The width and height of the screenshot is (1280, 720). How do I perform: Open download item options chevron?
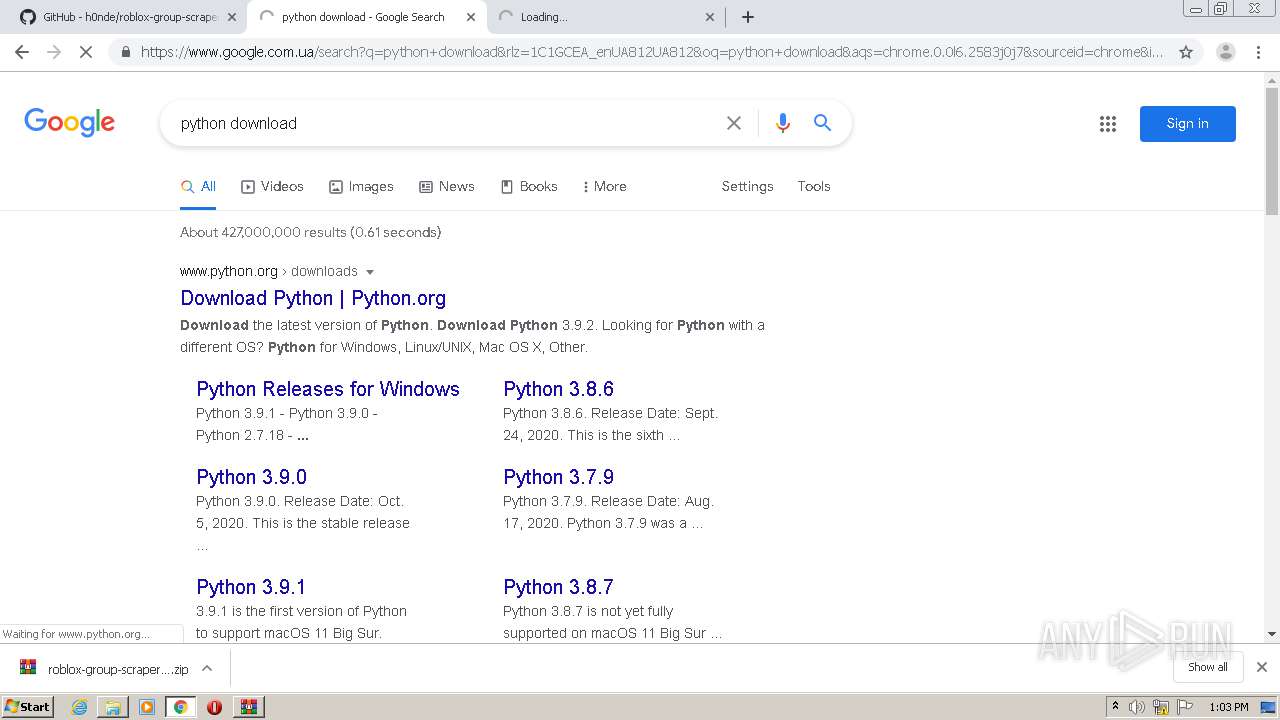pos(207,668)
